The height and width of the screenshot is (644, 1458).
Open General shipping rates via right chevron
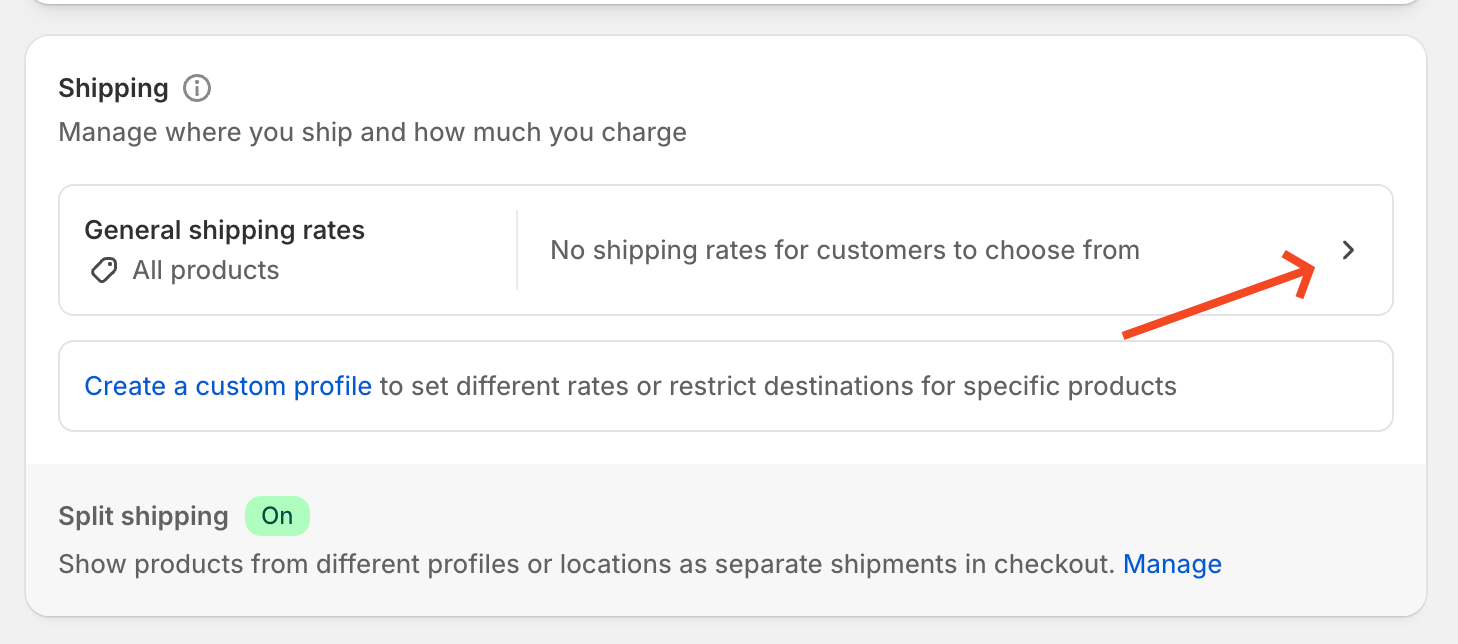click(x=1348, y=250)
